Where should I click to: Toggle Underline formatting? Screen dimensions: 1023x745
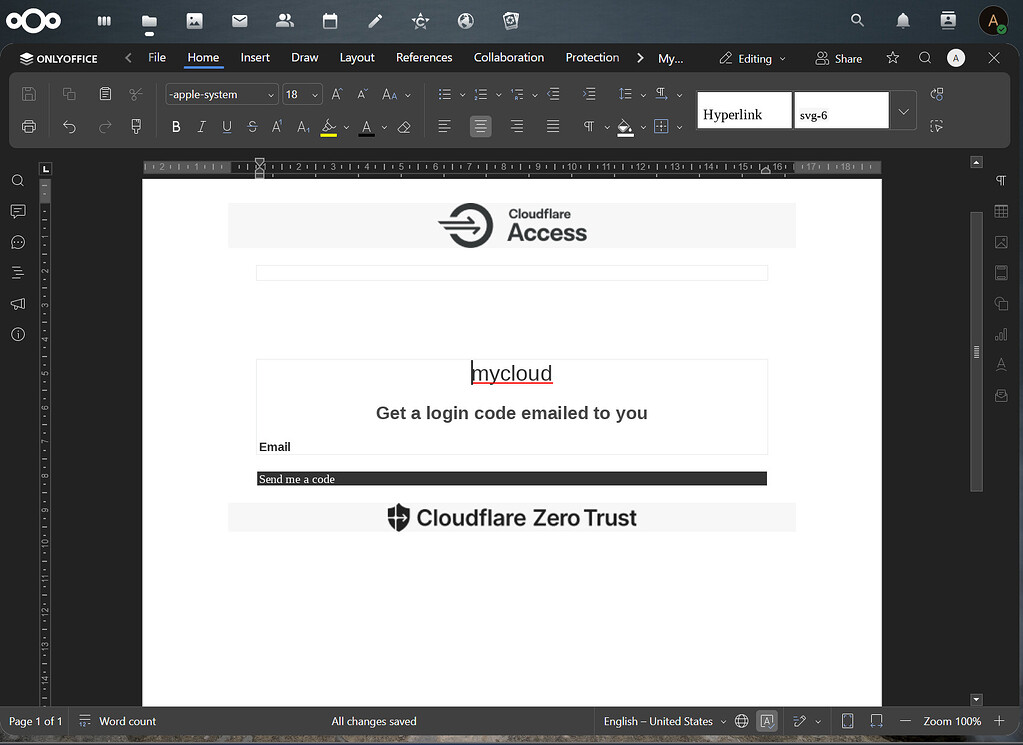[227, 127]
